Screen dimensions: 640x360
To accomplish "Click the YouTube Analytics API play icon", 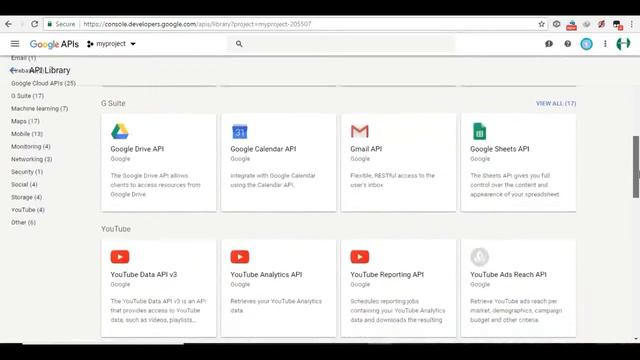I will point(240,257).
